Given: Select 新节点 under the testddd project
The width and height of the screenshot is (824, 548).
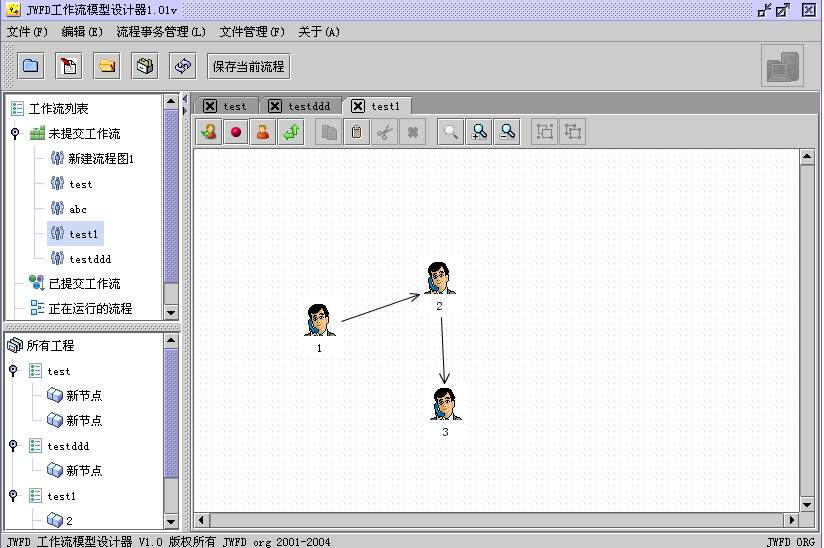Looking at the screenshot, I should point(74,470).
